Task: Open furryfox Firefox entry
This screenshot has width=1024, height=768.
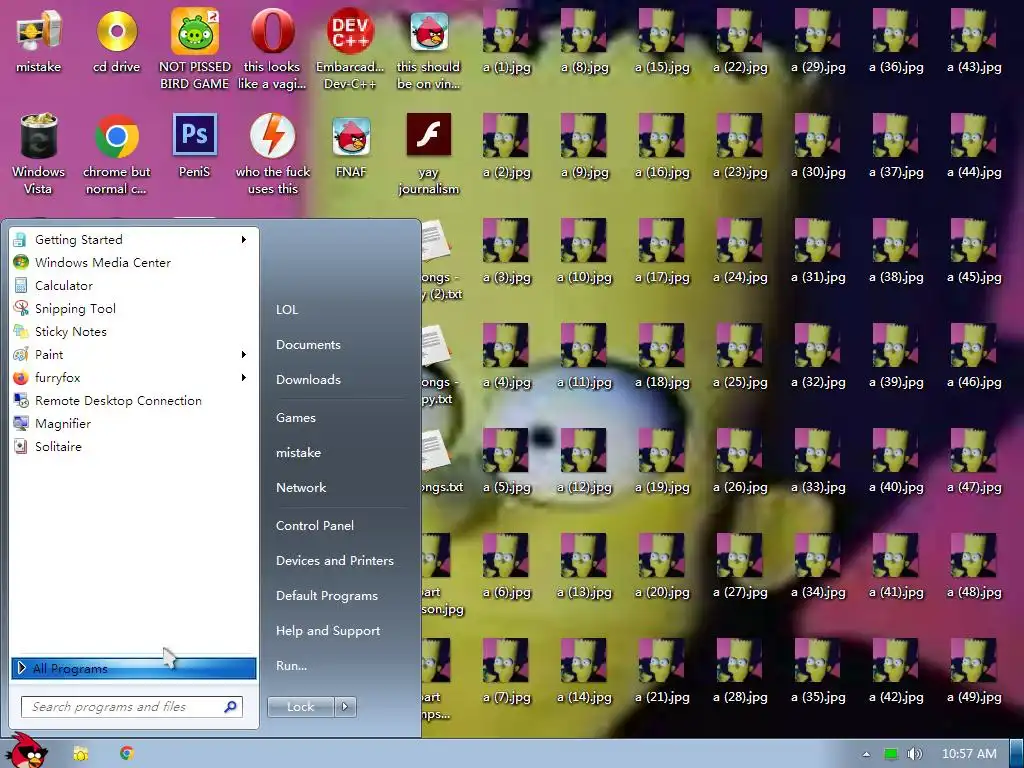Action: pos(133,377)
